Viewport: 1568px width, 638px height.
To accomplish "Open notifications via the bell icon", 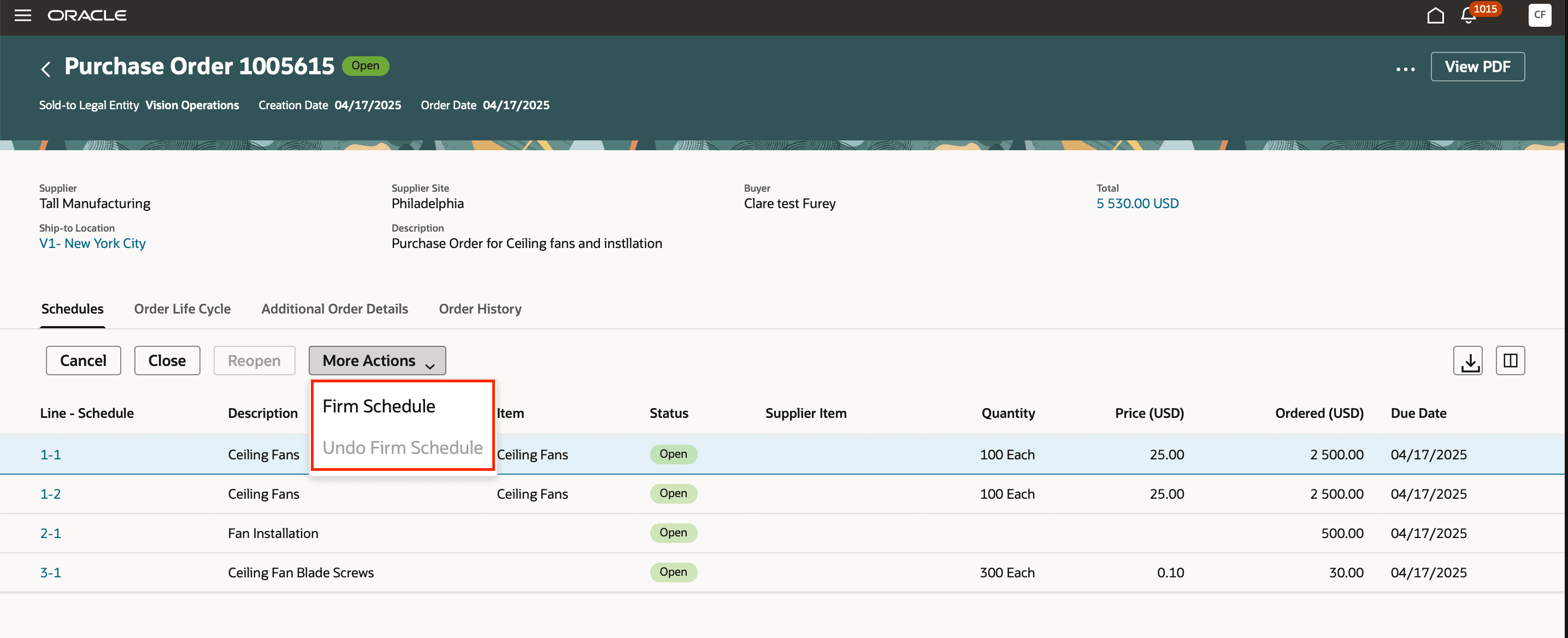I will 1467,16.
